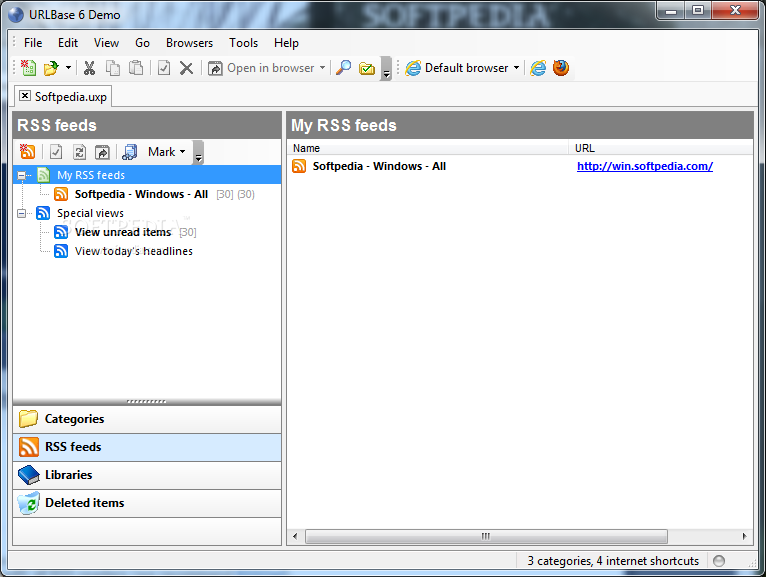
Task: Click the add new RSS feed icon
Action: 27,152
